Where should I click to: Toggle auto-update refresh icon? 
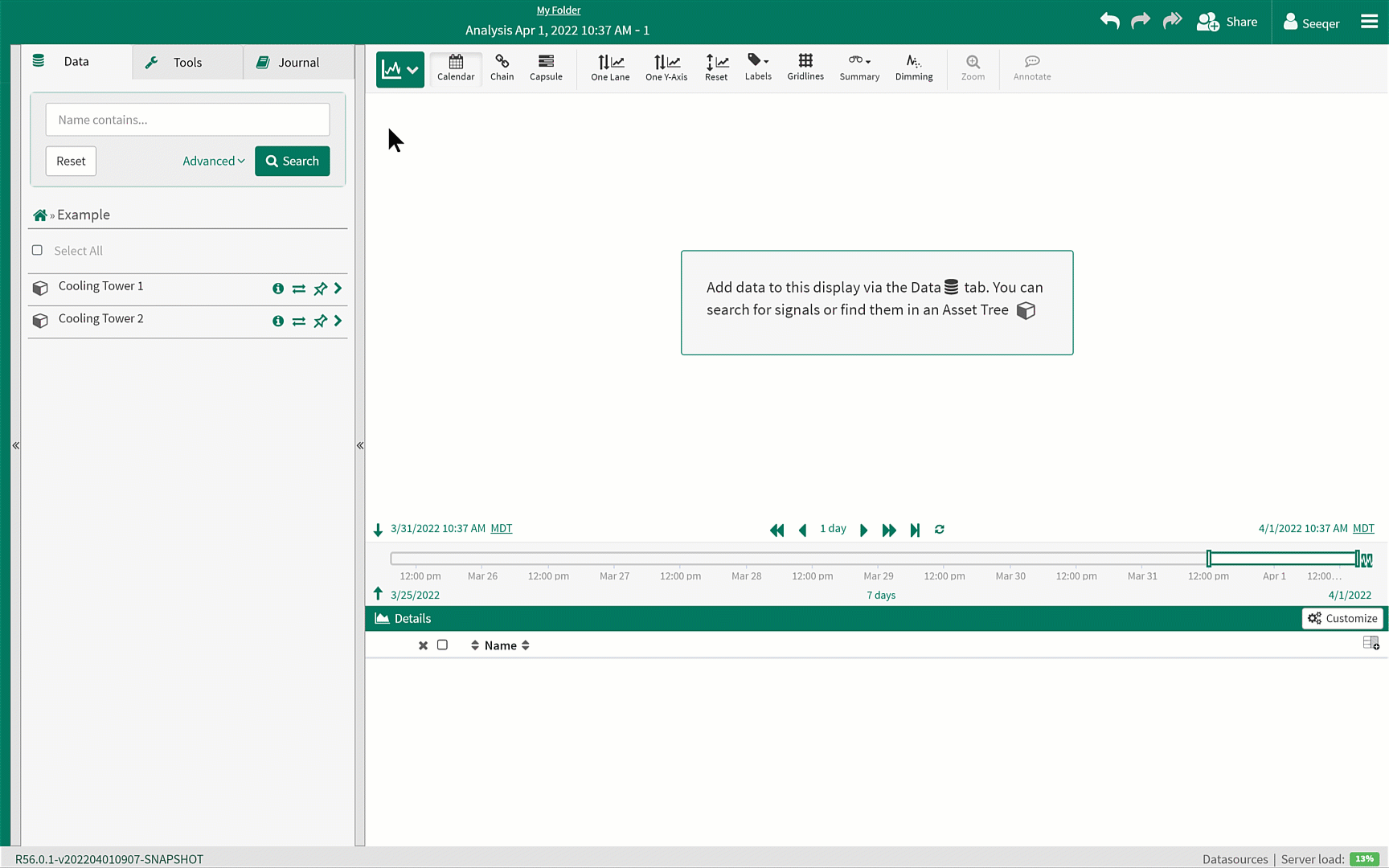tap(940, 529)
